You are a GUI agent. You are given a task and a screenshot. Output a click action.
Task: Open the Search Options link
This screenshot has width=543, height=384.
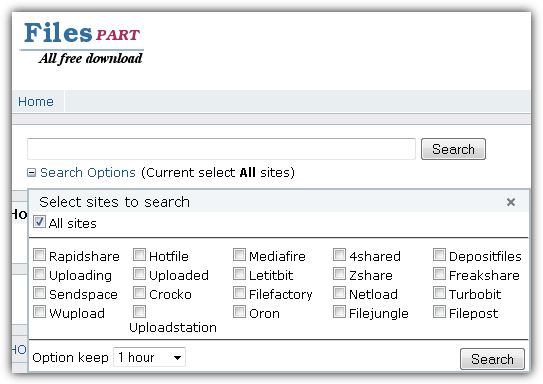tap(88, 172)
